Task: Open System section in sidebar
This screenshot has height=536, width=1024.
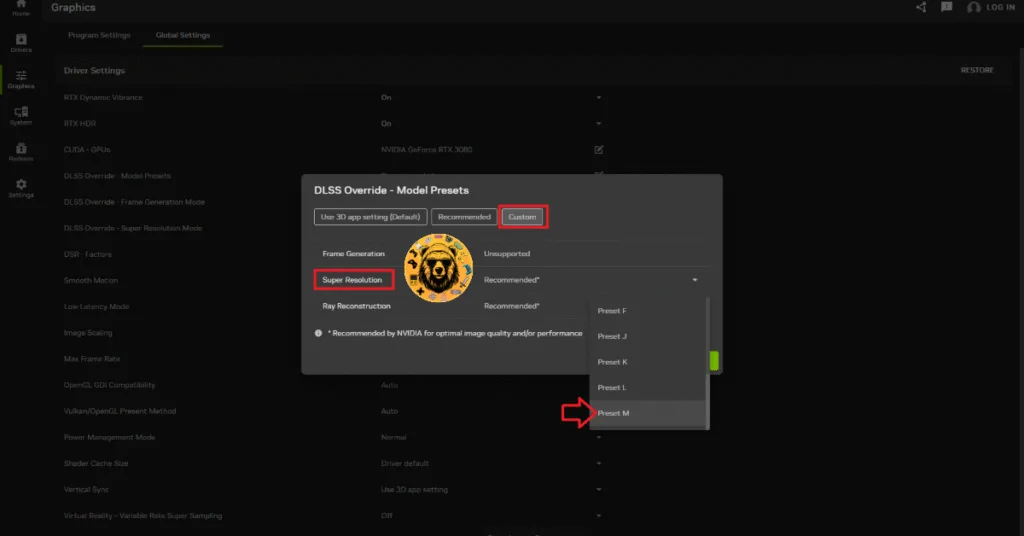Action: (21, 116)
